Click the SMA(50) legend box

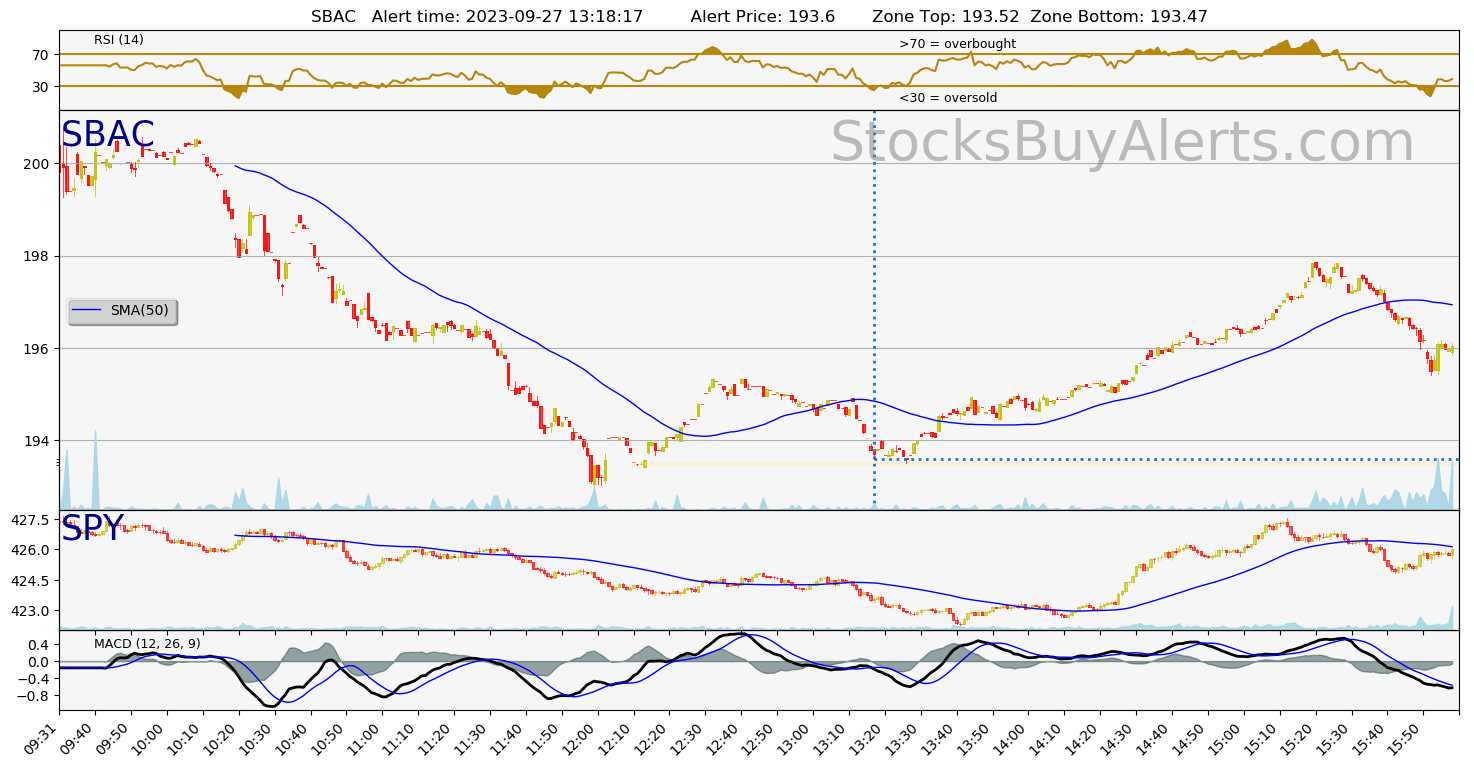point(122,312)
